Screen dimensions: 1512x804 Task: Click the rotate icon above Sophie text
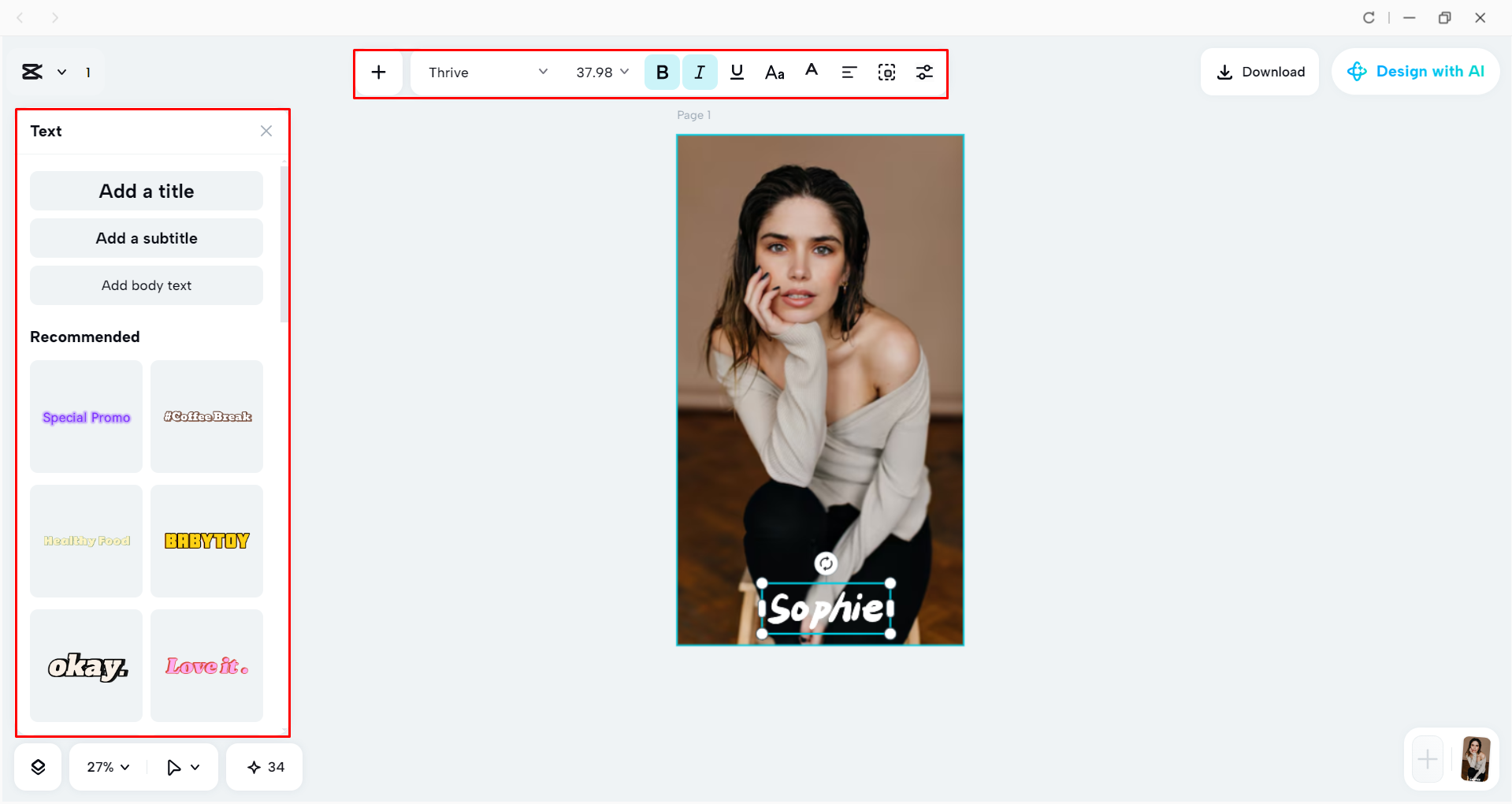coord(825,564)
